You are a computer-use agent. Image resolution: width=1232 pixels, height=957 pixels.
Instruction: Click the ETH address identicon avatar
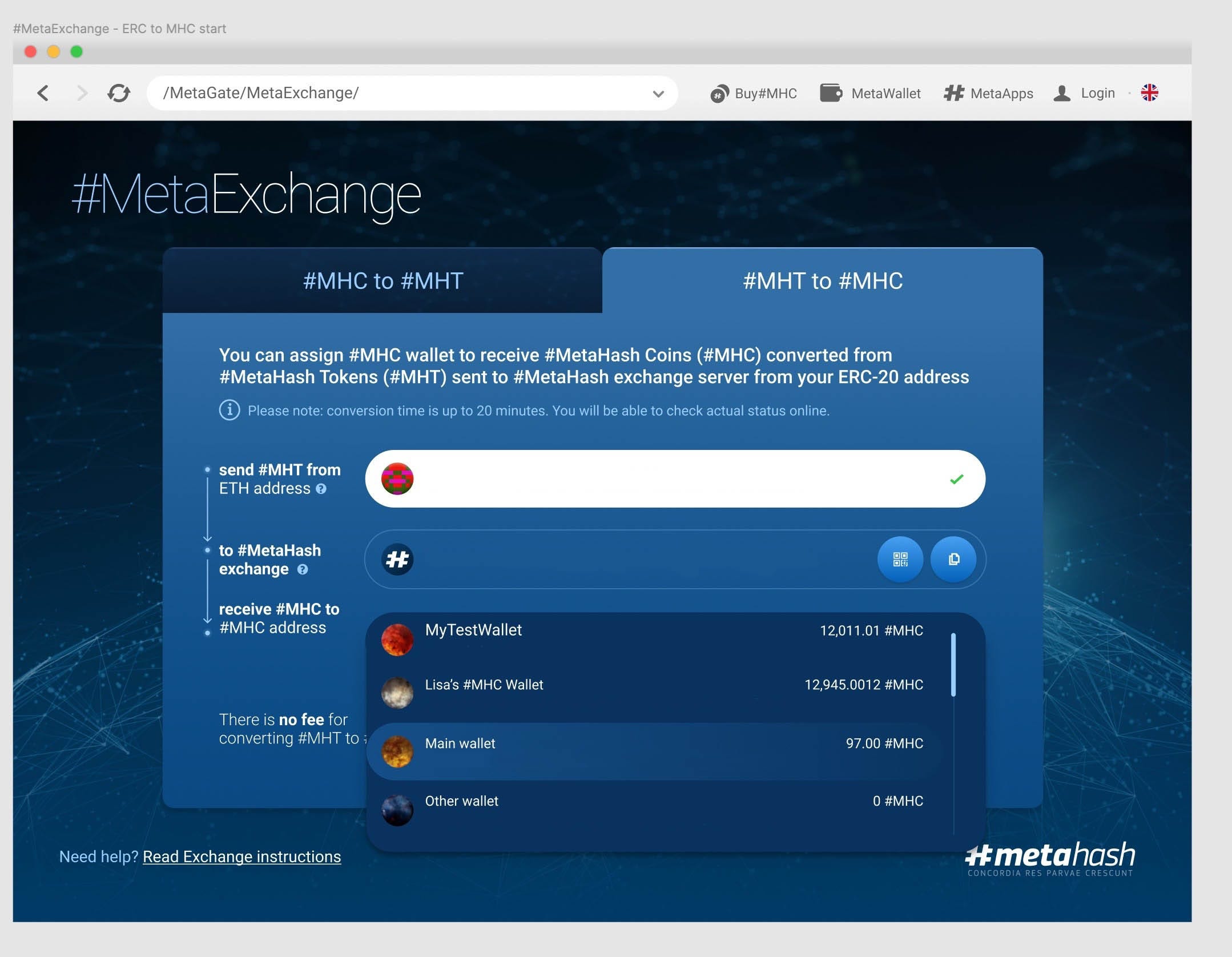pyautogui.click(x=397, y=478)
